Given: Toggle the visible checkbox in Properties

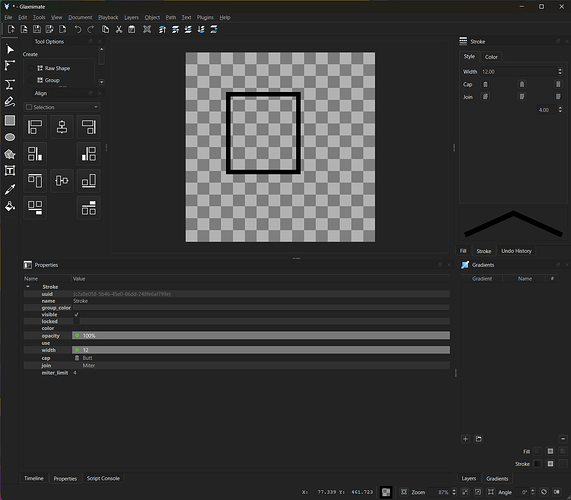Looking at the screenshot, I should (x=76, y=314).
